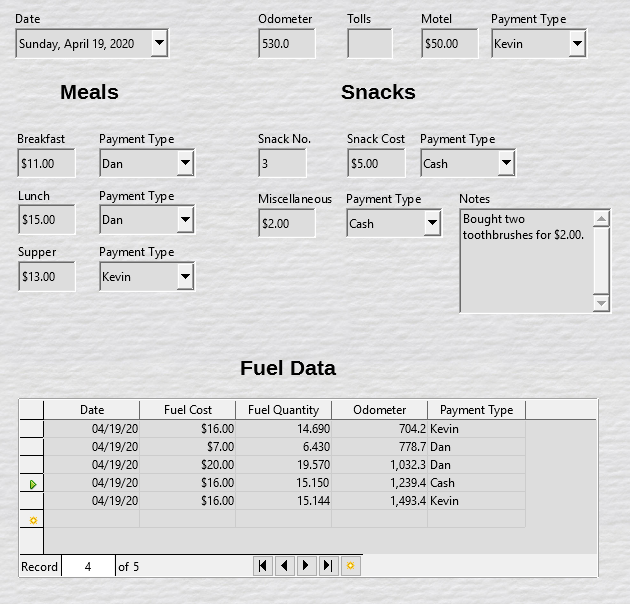Image resolution: width=630 pixels, height=604 pixels.
Task: Click row selector for the 704.2 fuel row
Action: (x=32, y=429)
